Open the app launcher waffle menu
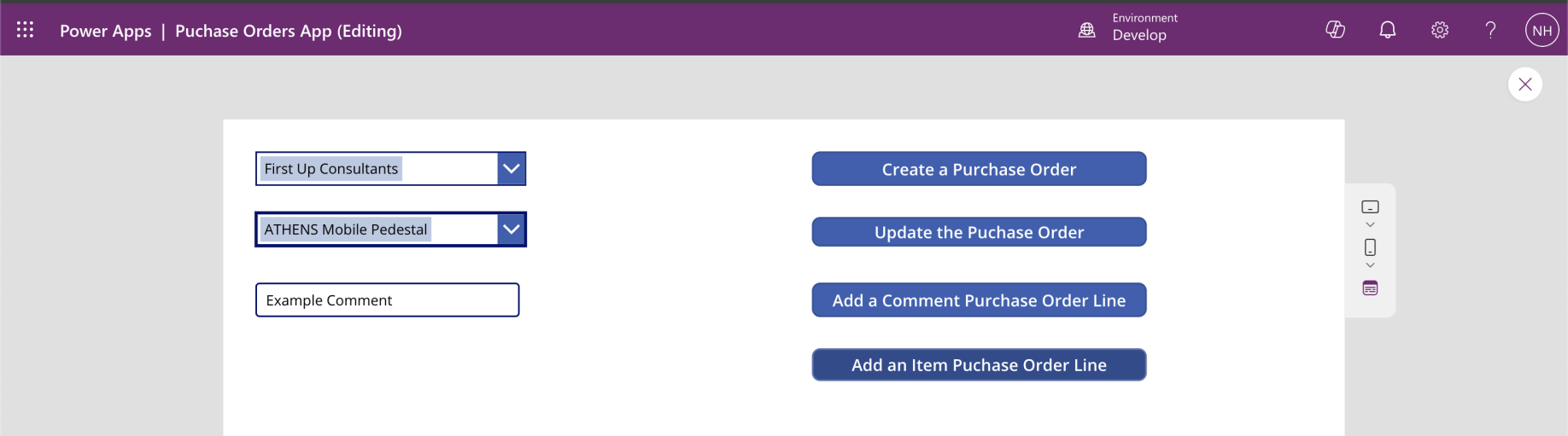The width and height of the screenshot is (1568, 436). [x=26, y=30]
